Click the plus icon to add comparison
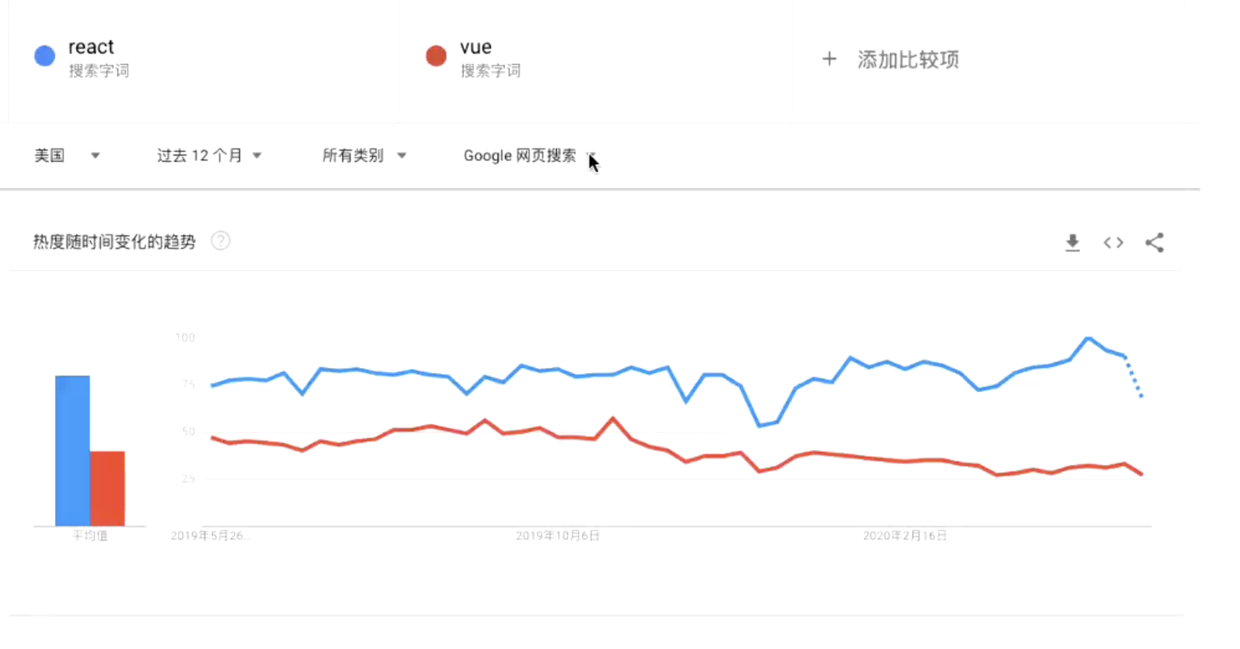The image size is (1240, 649). click(828, 59)
